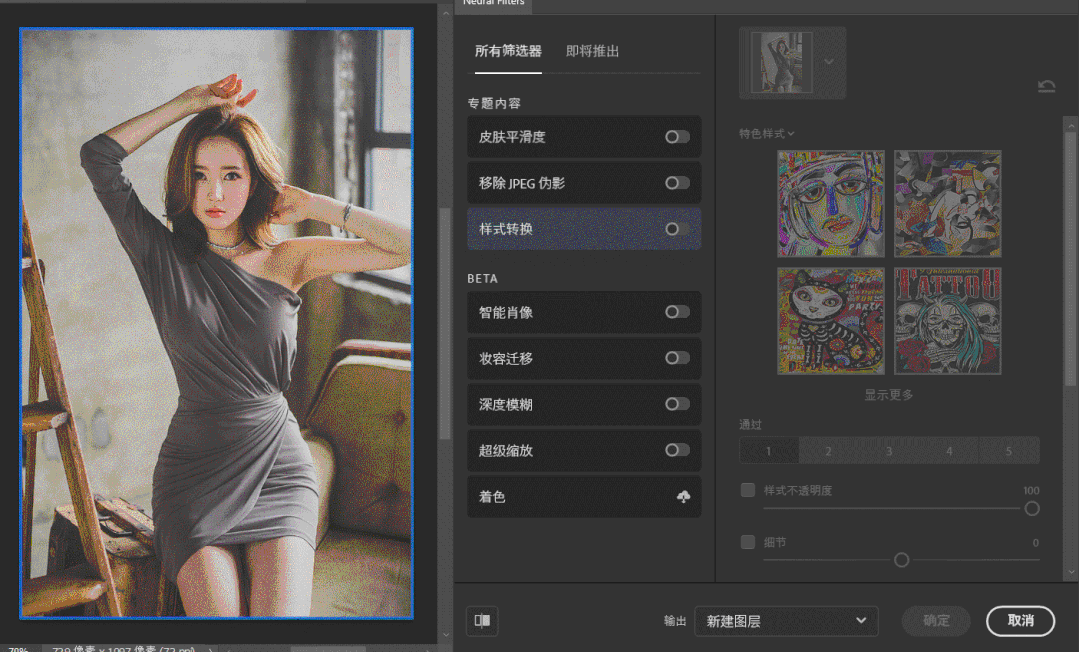Click the reset arrow icon in right panel
Image resolution: width=1079 pixels, height=652 pixels.
click(1048, 87)
